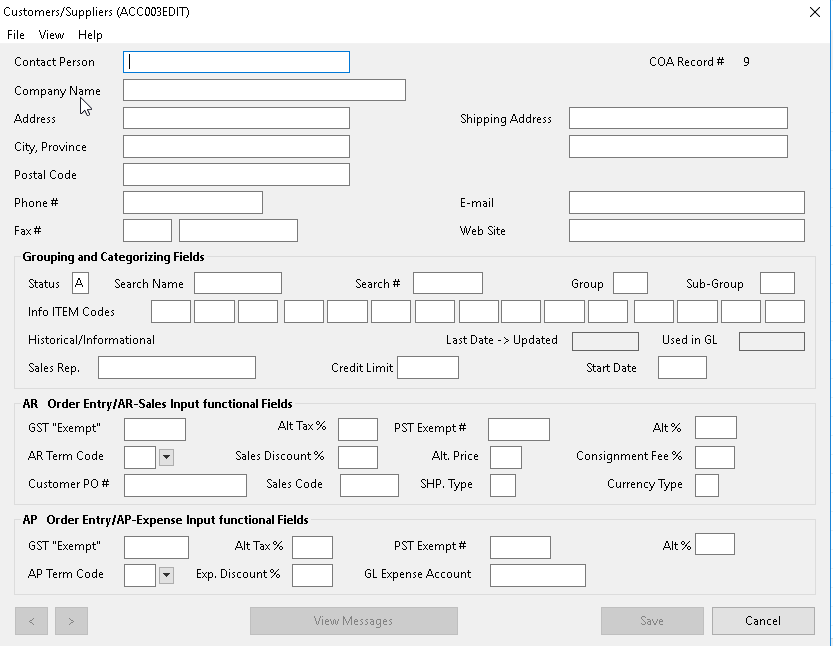Click the AR PST Exempt # field
833x646 pixels.
click(x=519, y=429)
